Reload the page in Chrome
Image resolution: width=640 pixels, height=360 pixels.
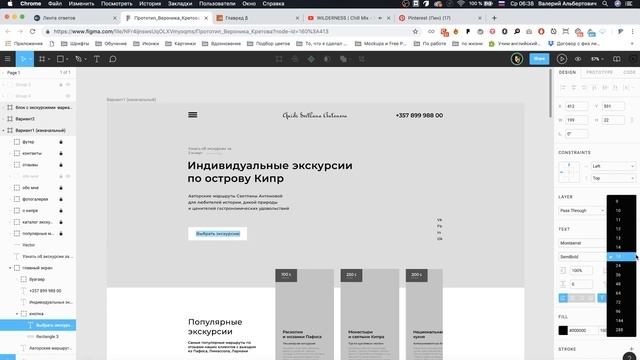coord(33,31)
